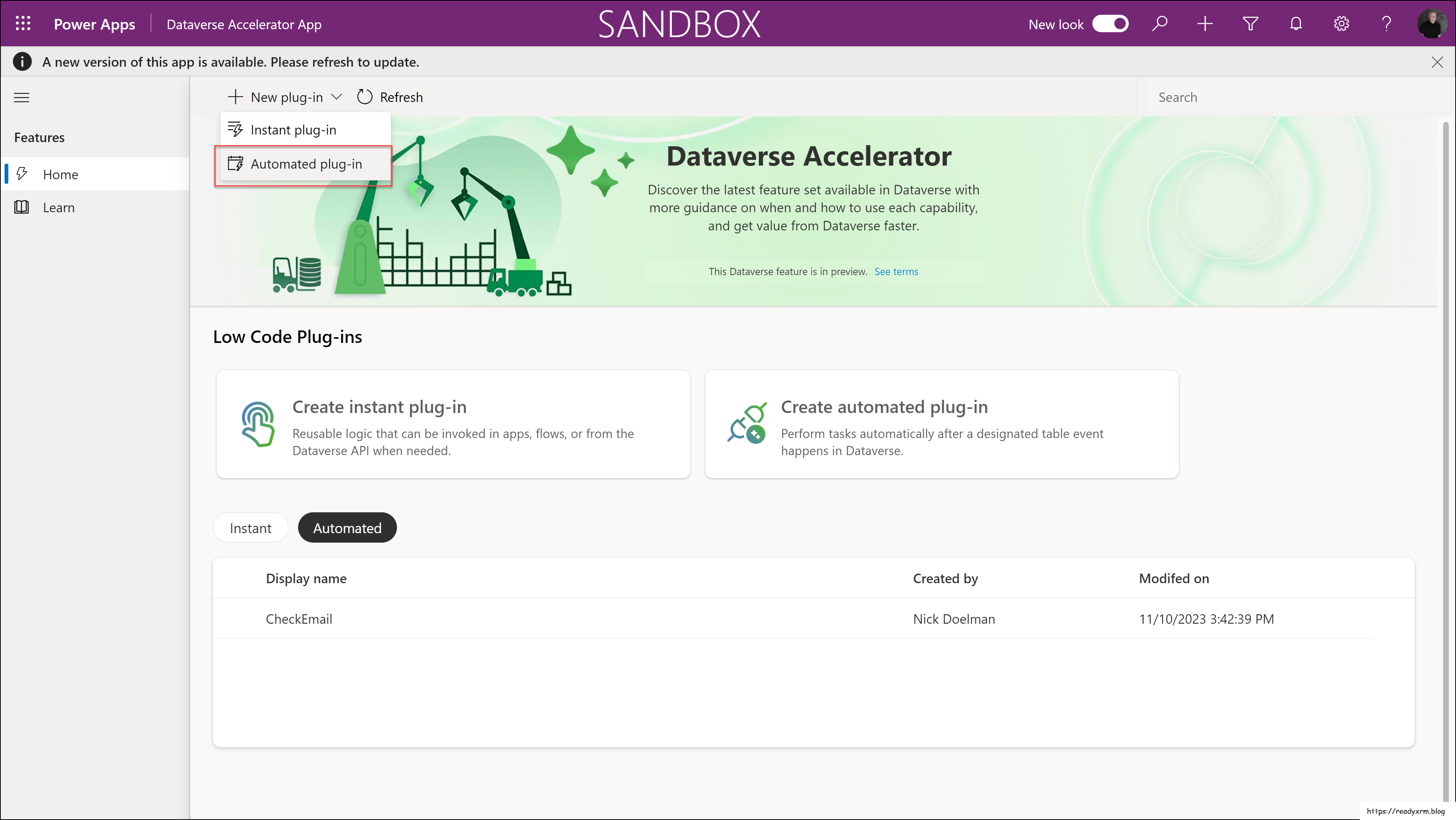
Task: Select the Instant filter pill
Action: point(250,527)
